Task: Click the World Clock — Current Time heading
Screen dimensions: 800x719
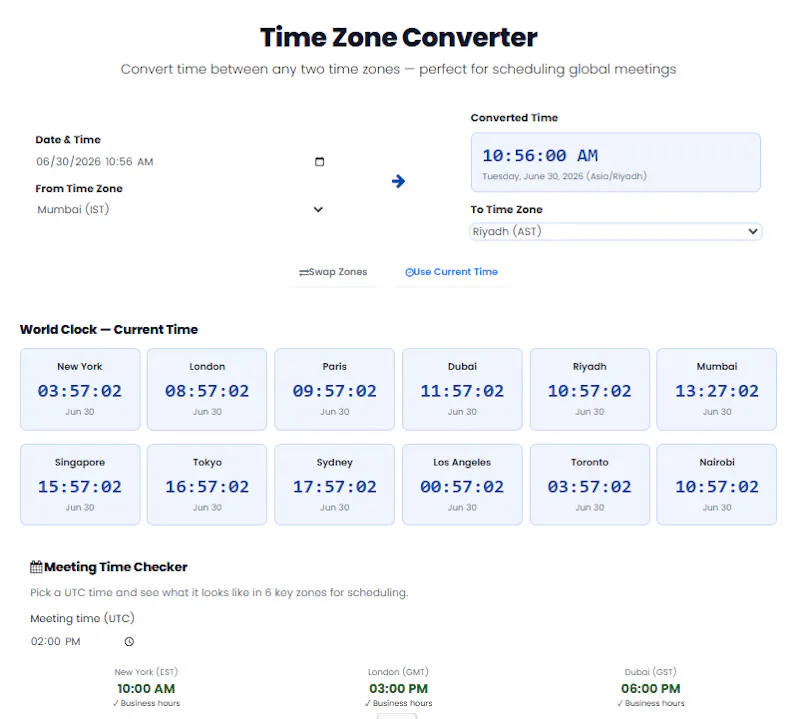Action: 109,330
